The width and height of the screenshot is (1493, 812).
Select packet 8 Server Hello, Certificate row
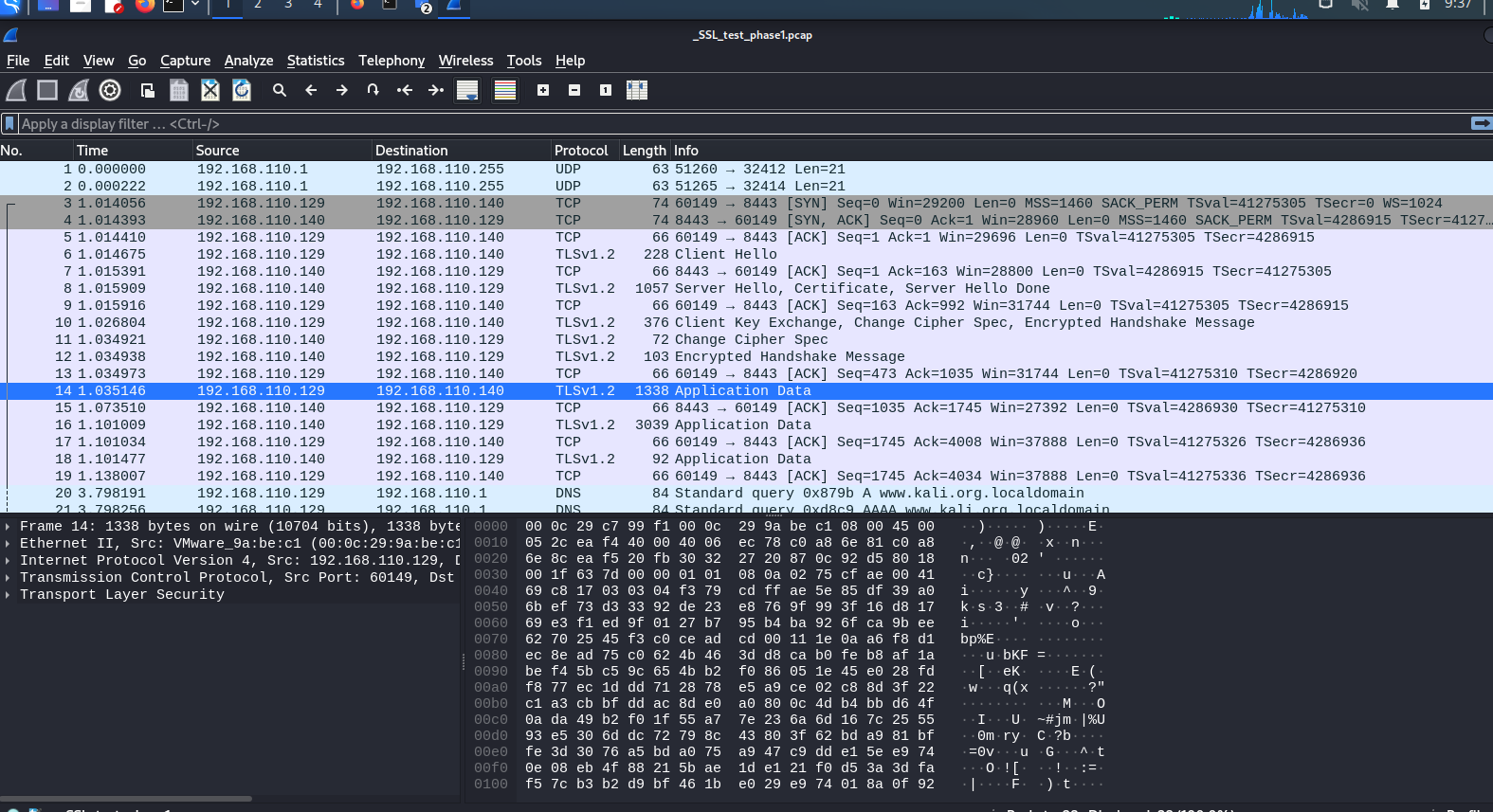(x=746, y=288)
